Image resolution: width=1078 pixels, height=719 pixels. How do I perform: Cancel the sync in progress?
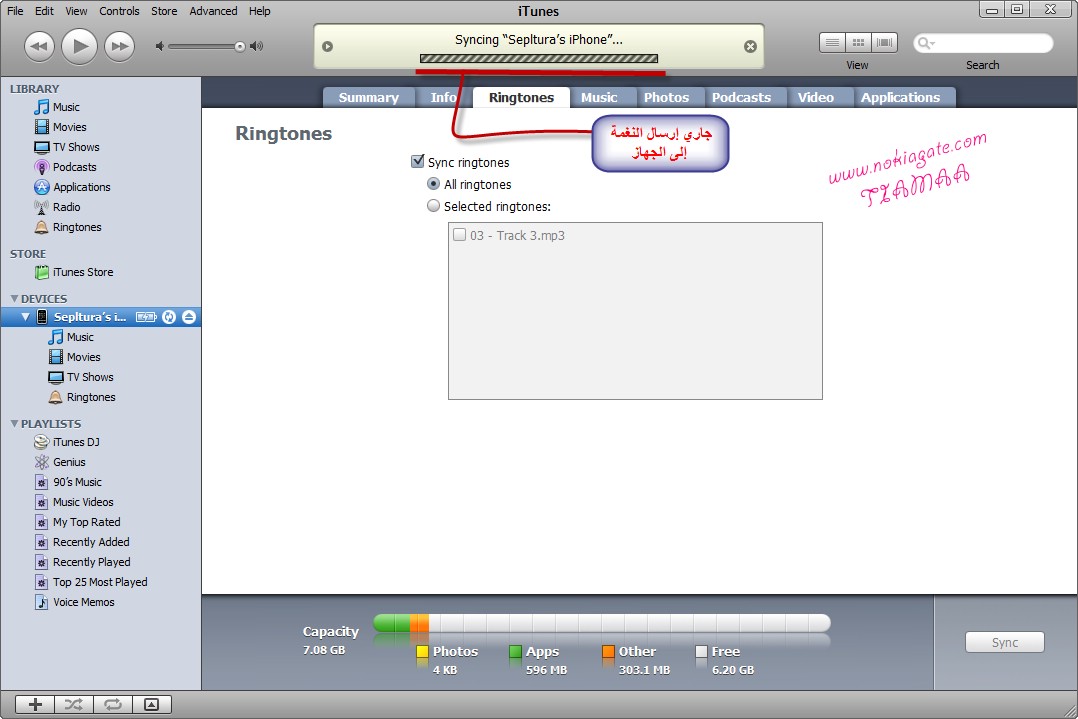(750, 46)
